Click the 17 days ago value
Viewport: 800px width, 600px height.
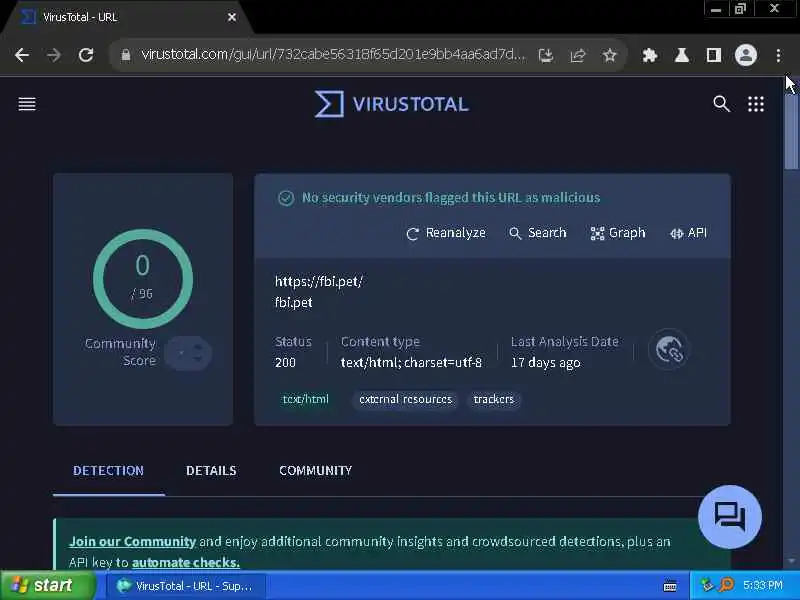coord(545,362)
